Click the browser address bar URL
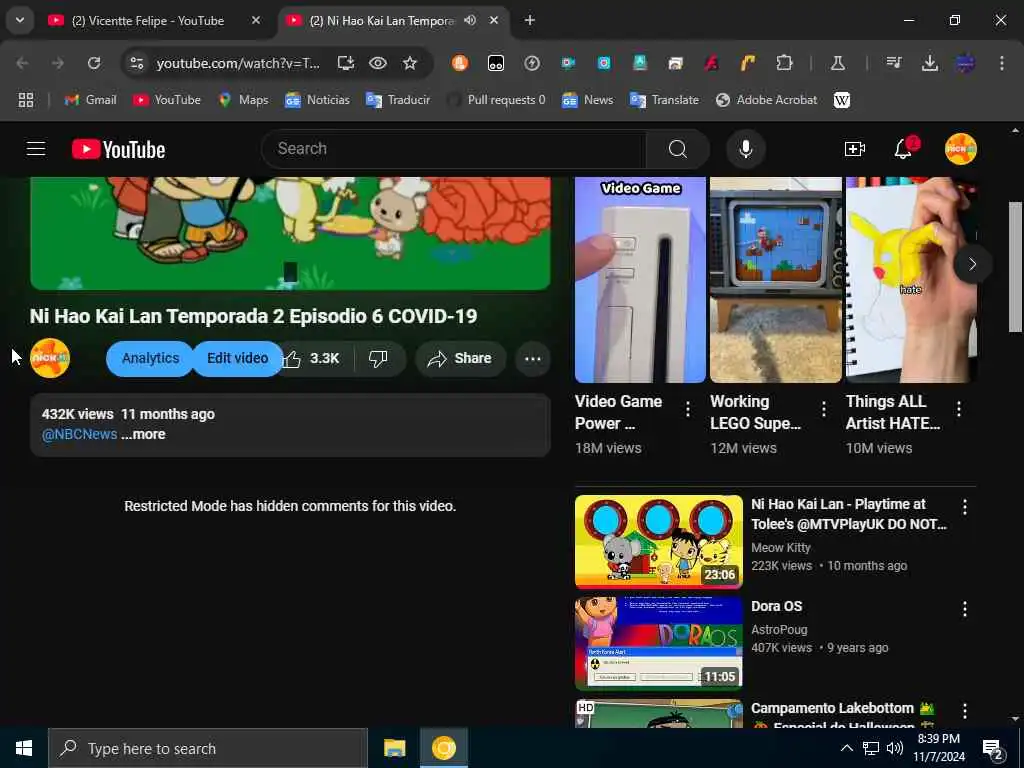Image resolution: width=1024 pixels, height=768 pixels. [238, 63]
